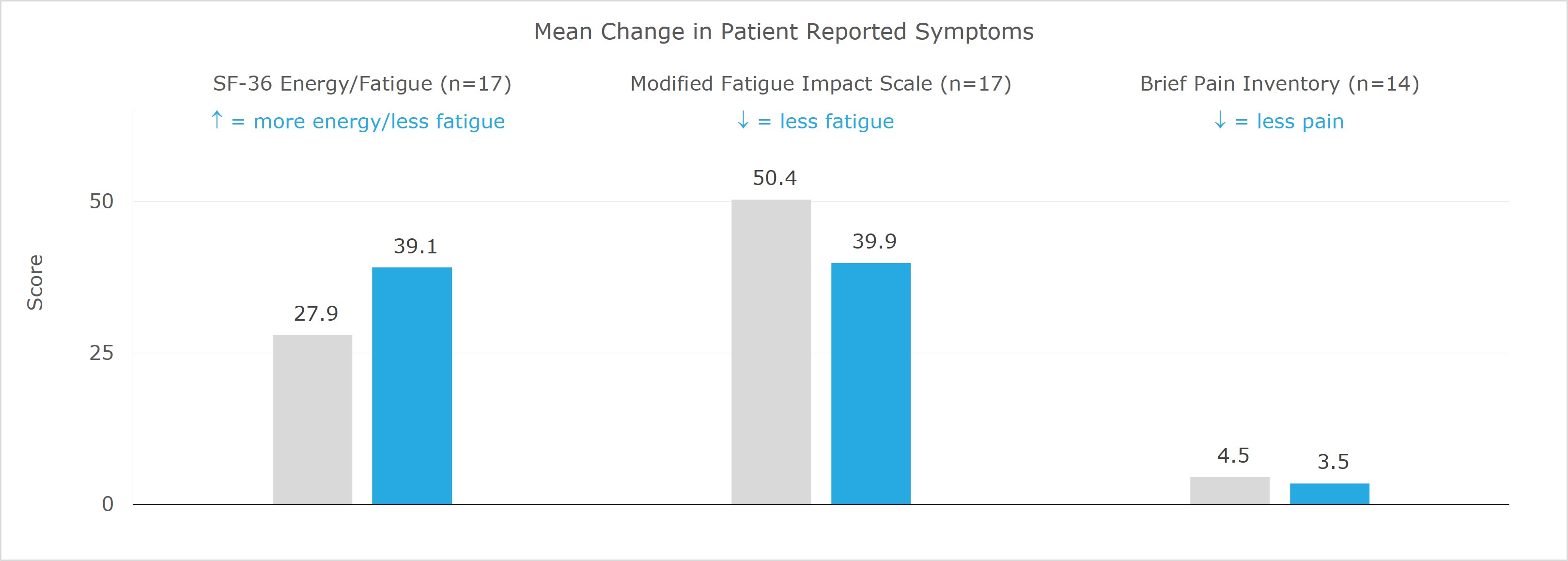Select the blue 39.9 fatigue impact bar
This screenshot has width=1568, height=561.
coord(871,383)
